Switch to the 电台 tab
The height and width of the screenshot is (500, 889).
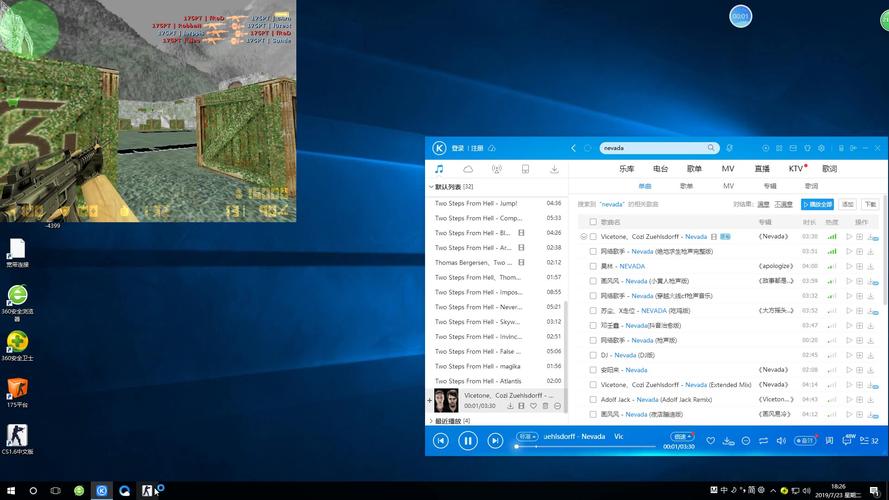click(661, 169)
